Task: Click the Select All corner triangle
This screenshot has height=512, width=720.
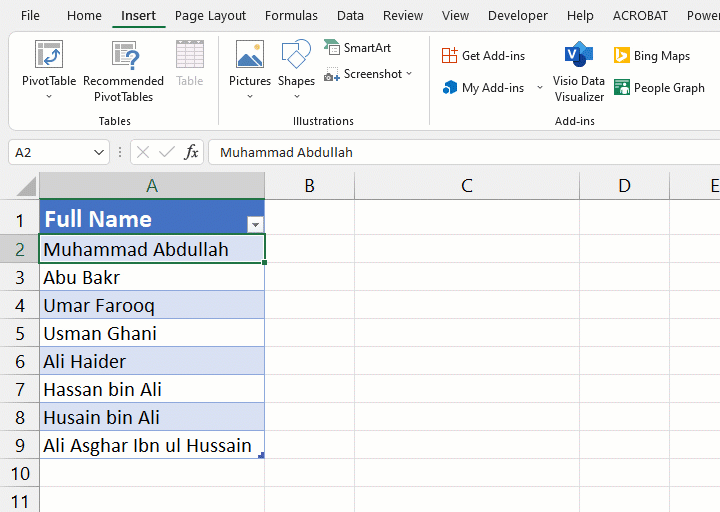Action: (26, 186)
